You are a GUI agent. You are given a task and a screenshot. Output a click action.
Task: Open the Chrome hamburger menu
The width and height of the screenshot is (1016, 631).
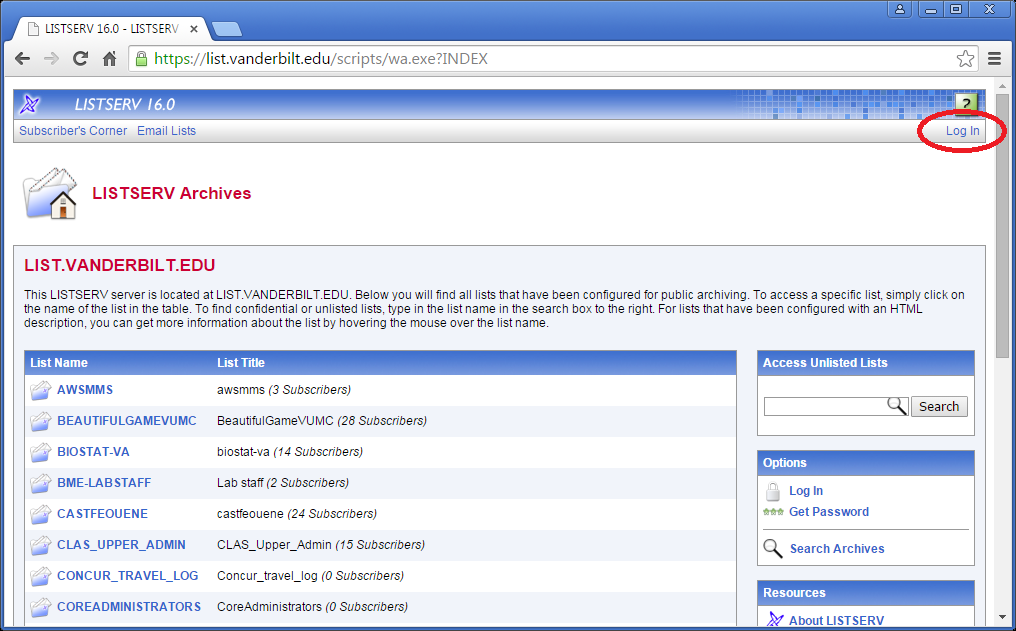click(995, 59)
